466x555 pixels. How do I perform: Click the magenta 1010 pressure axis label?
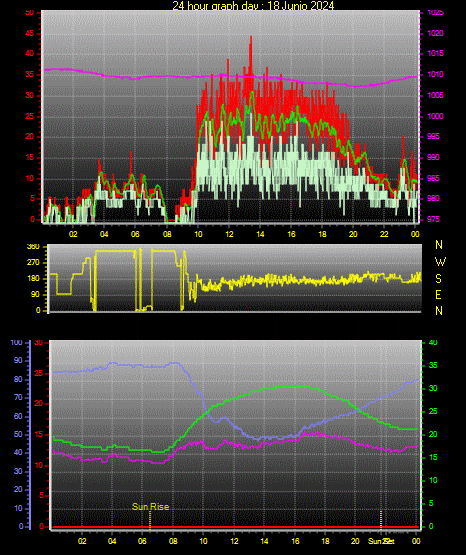pyautogui.click(x=435, y=74)
